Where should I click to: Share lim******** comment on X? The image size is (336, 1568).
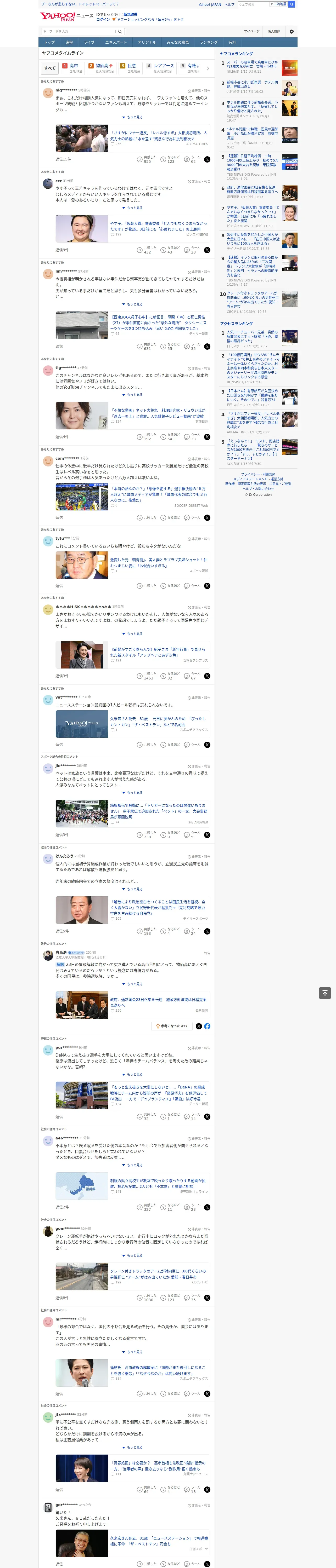pyautogui.click(x=207, y=346)
